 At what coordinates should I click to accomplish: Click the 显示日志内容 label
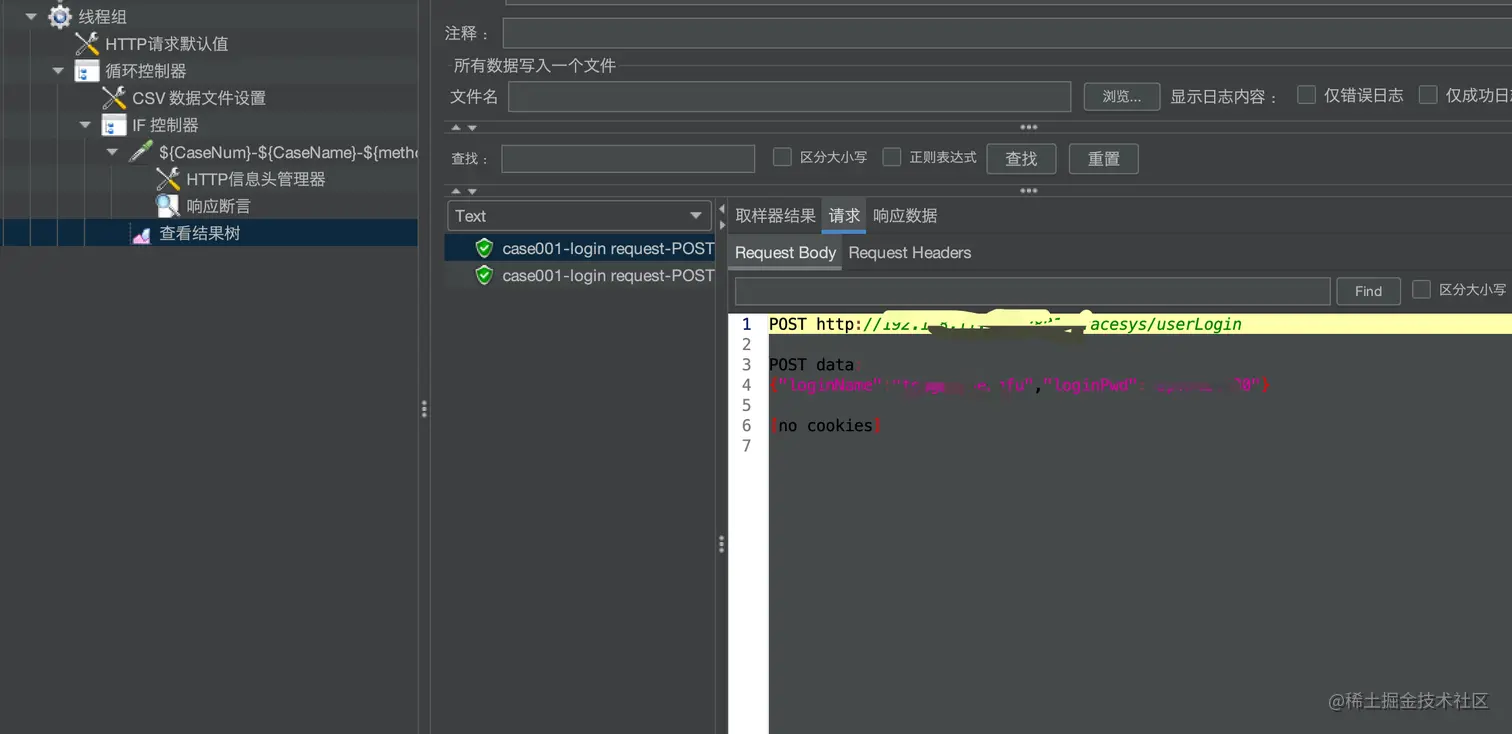(1224, 97)
